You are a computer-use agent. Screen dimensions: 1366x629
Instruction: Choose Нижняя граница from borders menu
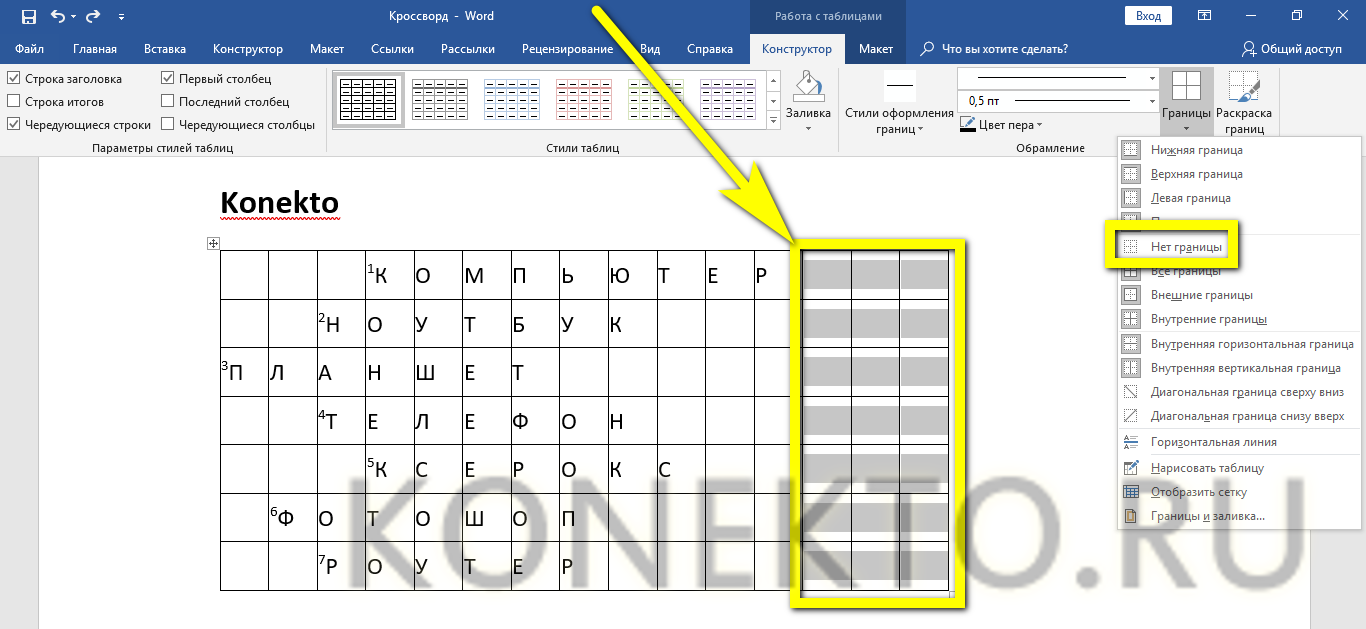click(x=1239, y=150)
